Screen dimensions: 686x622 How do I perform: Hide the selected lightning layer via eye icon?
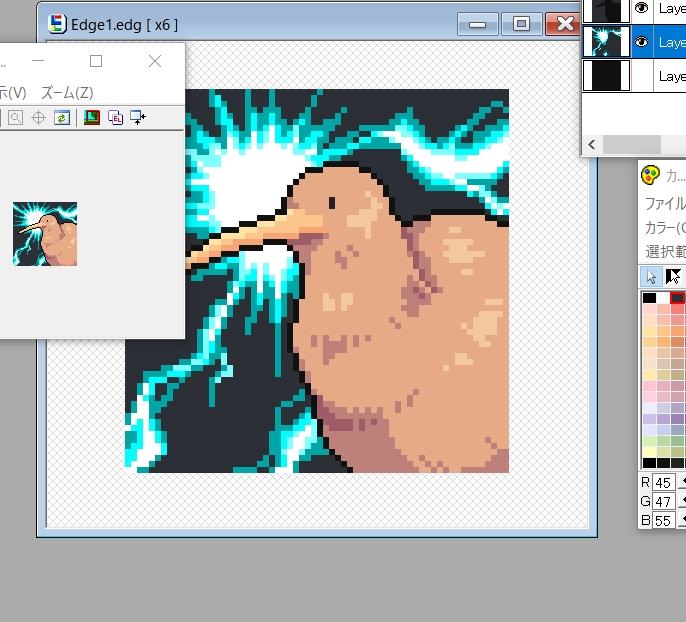[x=641, y=42]
